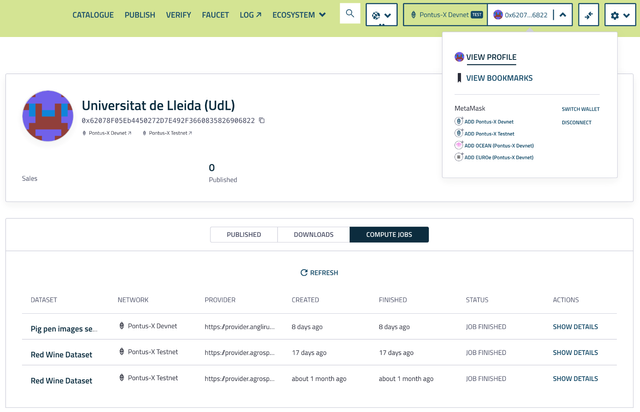This screenshot has width=640, height=412.
Task: Copy the wallet address with copy icon
Action: pyautogui.click(x=262, y=120)
